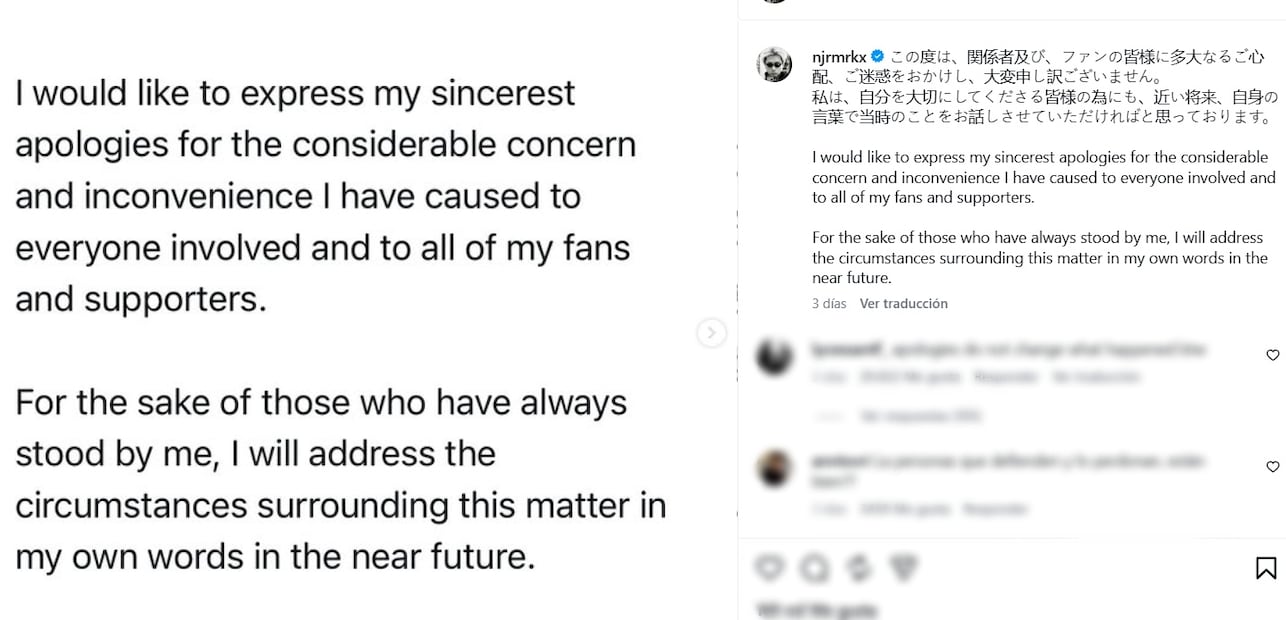Click Ver traducción under the caption

(904, 303)
